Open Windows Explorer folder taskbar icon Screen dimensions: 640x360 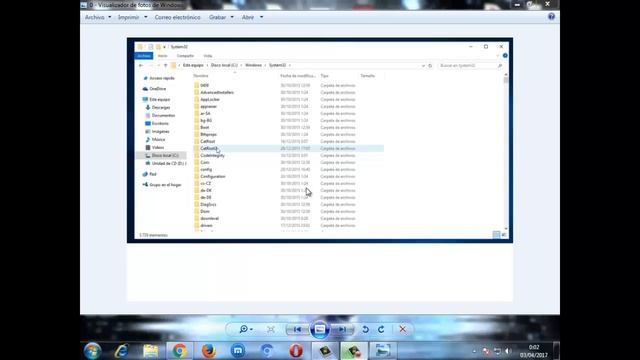pos(150,351)
